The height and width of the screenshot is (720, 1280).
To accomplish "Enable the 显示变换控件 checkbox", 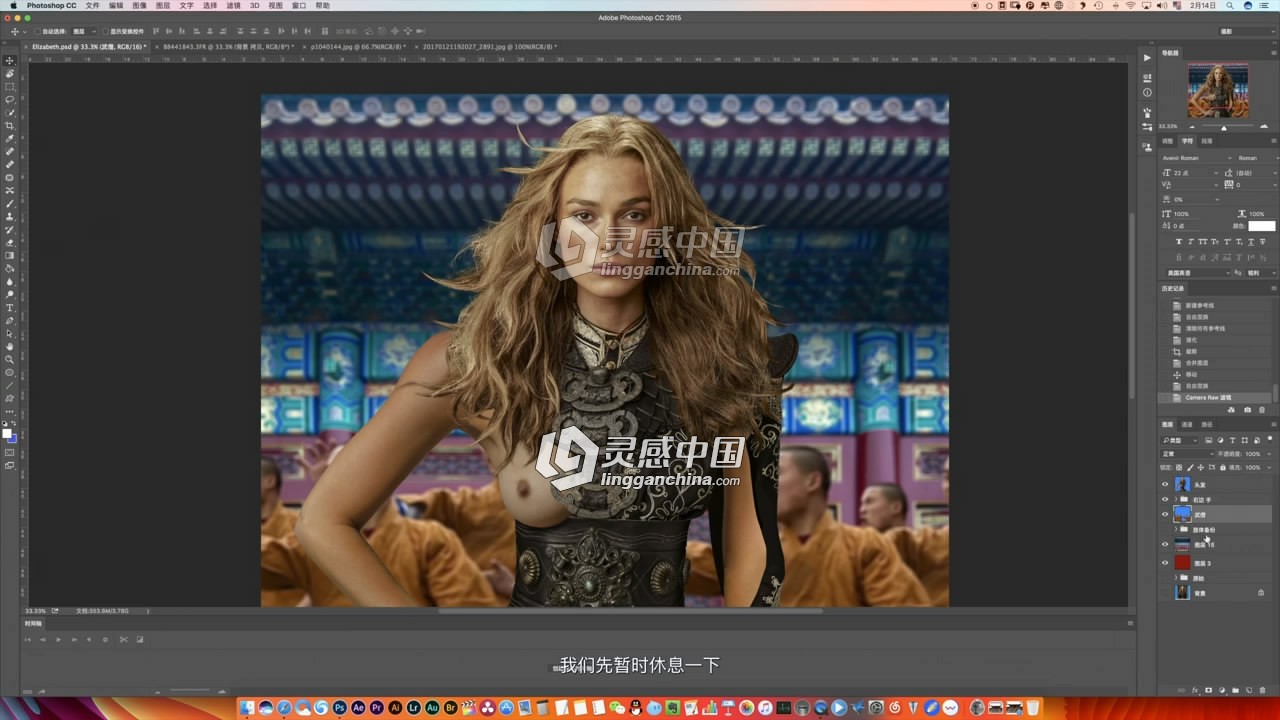I will (x=106, y=31).
